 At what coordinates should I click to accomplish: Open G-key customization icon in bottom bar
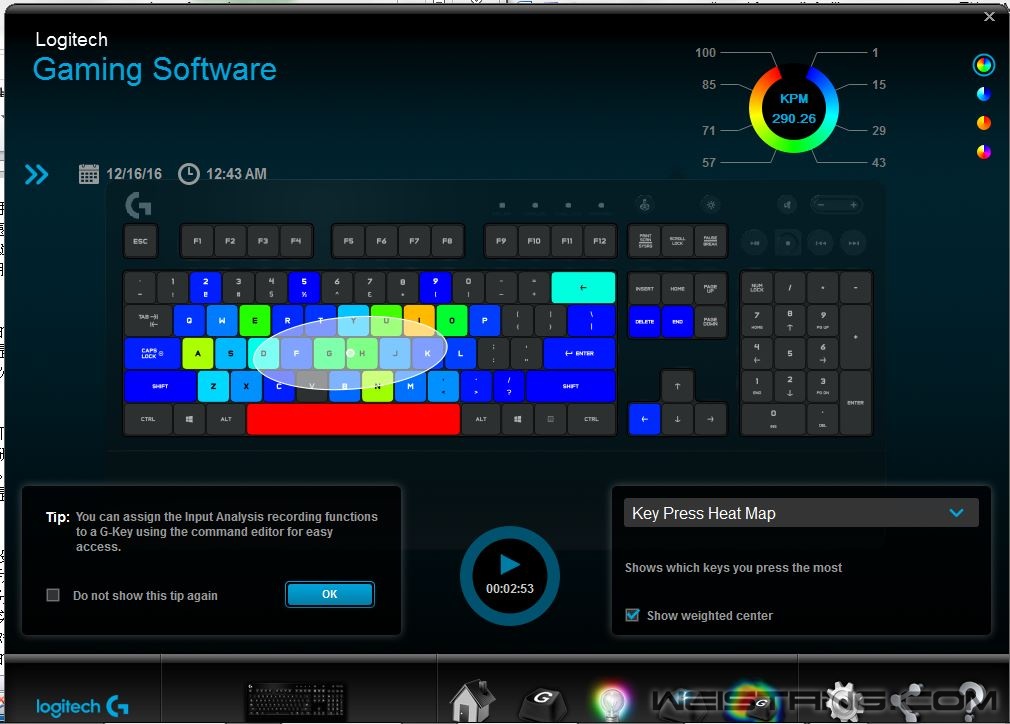(543, 702)
